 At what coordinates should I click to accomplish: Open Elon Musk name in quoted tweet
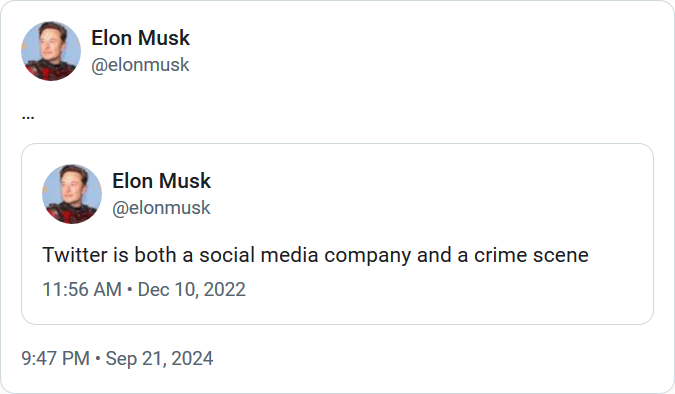(161, 180)
